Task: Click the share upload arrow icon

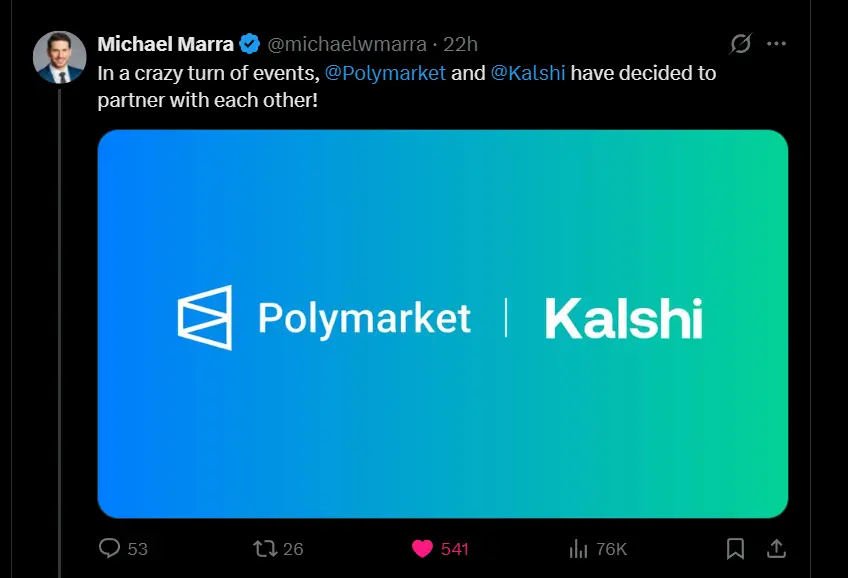Action: tap(776, 548)
